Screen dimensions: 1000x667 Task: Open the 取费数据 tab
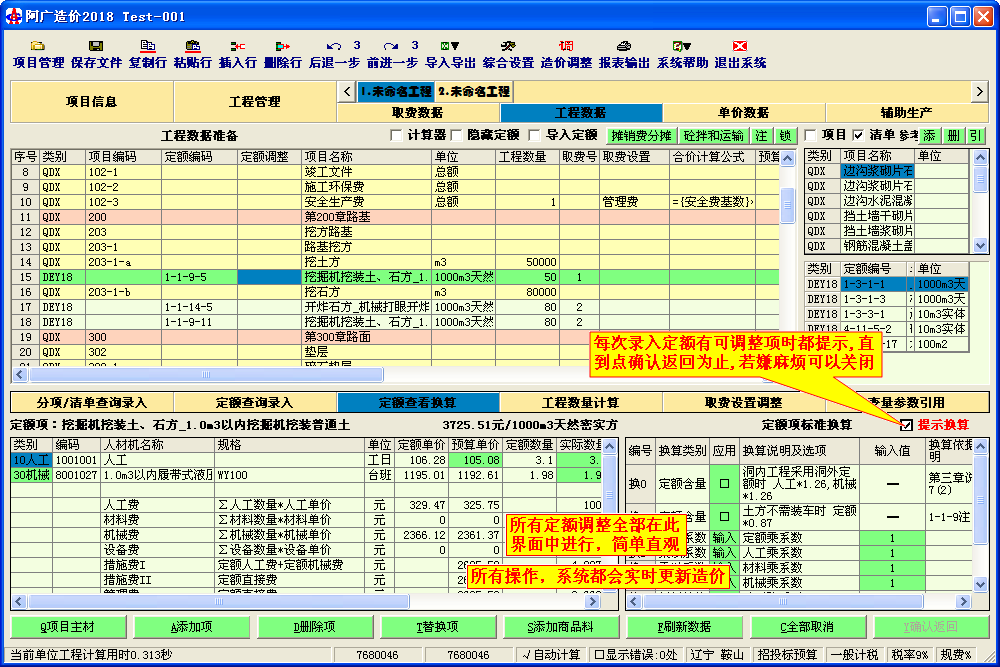click(x=418, y=113)
